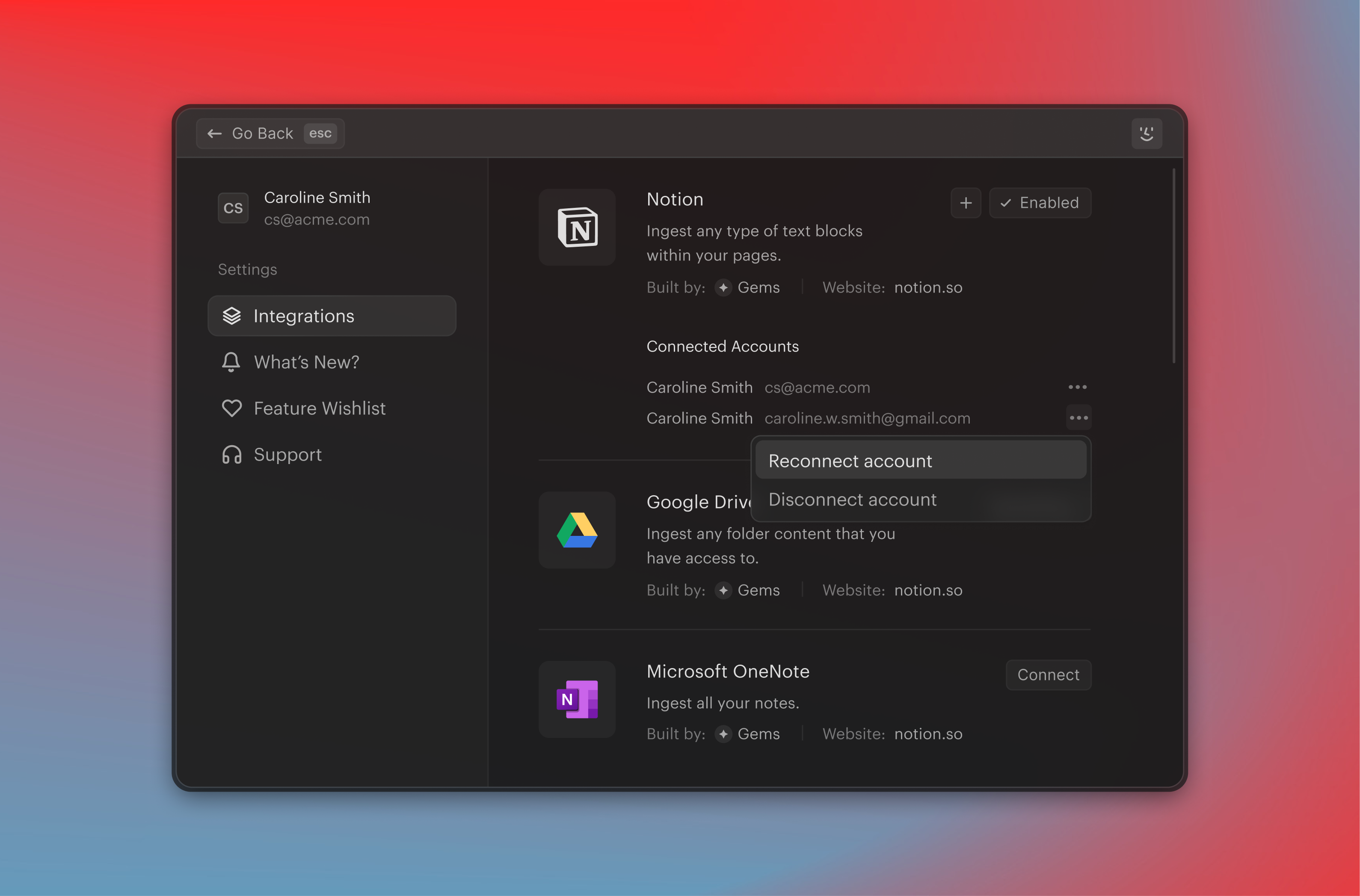Open the Integrations settings section
Image resolution: width=1360 pixels, height=896 pixels.
332,316
